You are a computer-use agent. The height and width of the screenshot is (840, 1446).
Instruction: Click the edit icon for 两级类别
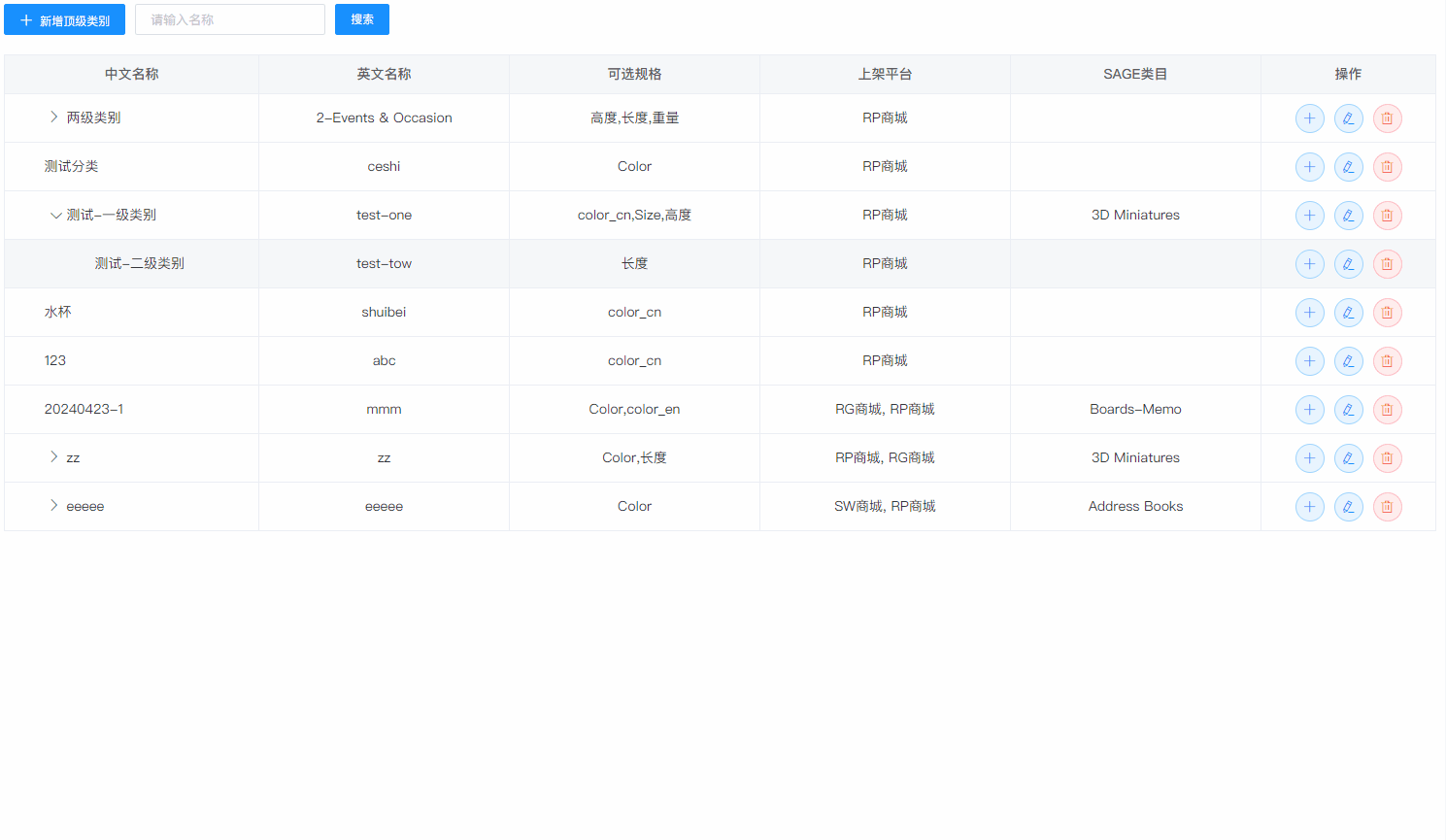coord(1348,118)
